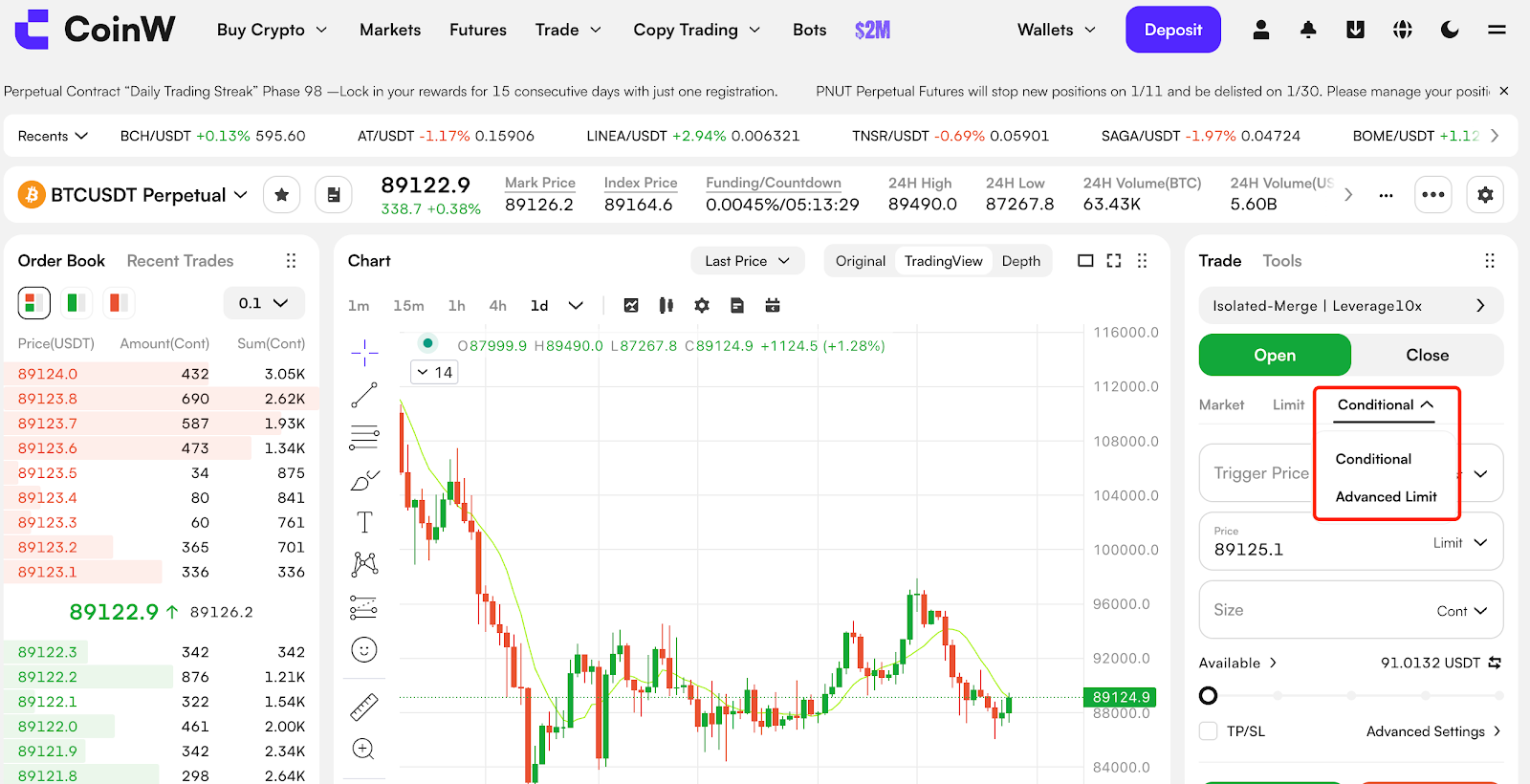Switch to dark mode using moon icon
This screenshot has width=1530, height=784.
pos(1450,30)
